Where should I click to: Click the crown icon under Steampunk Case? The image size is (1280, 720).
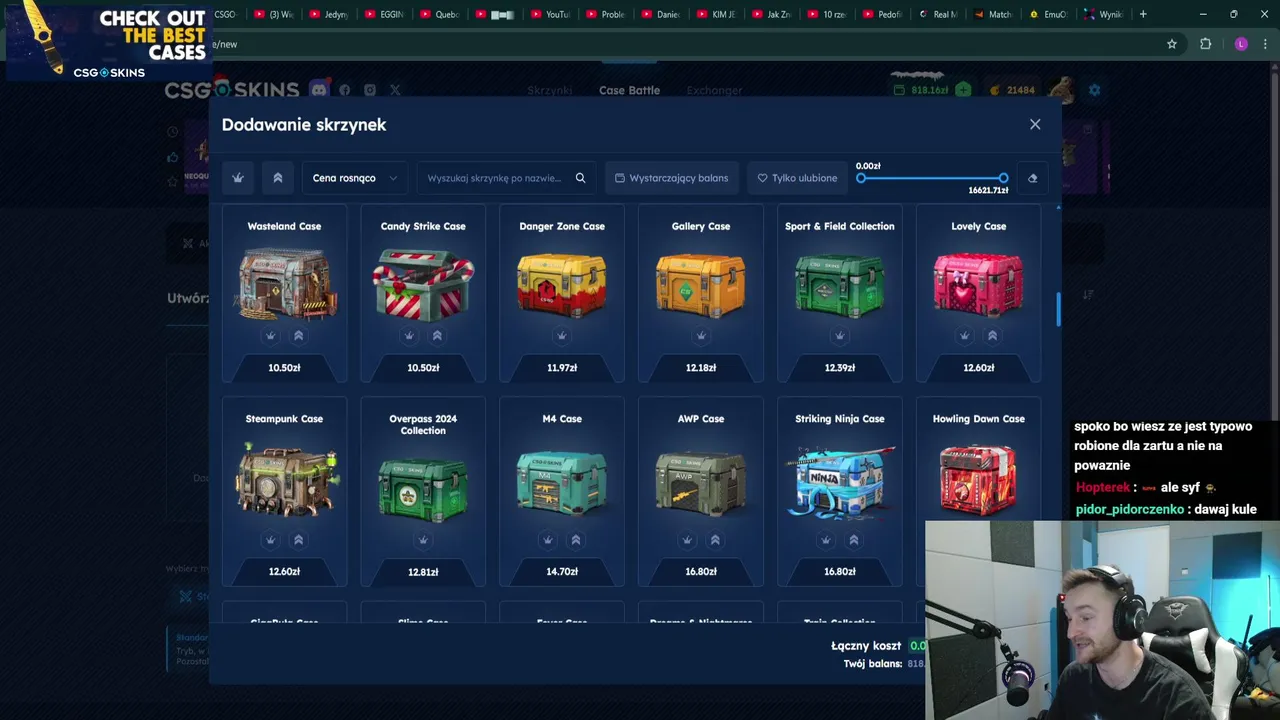pyautogui.click(x=270, y=540)
